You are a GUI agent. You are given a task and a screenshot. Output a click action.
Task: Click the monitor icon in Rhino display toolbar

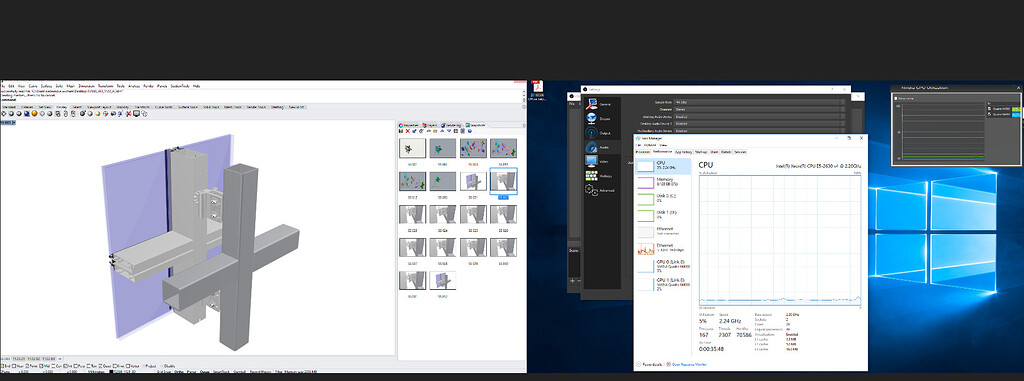coord(136,114)
